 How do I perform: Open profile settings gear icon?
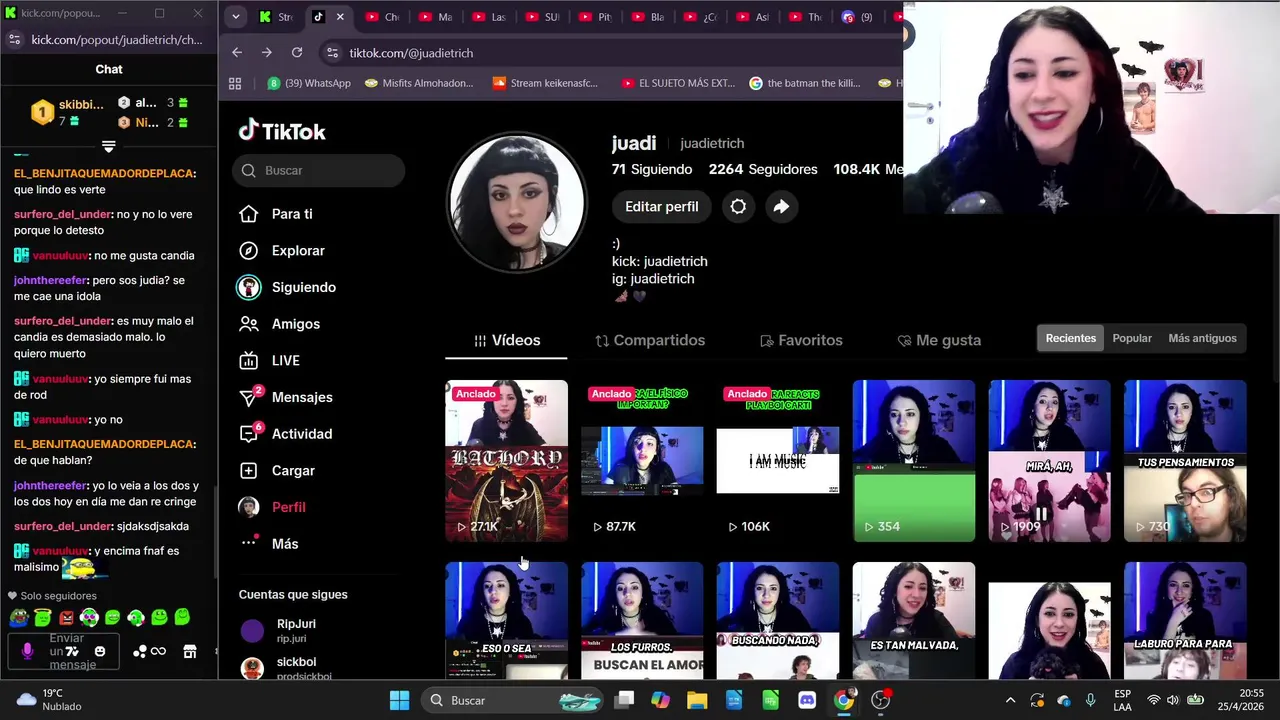click(x=738, y=206)
